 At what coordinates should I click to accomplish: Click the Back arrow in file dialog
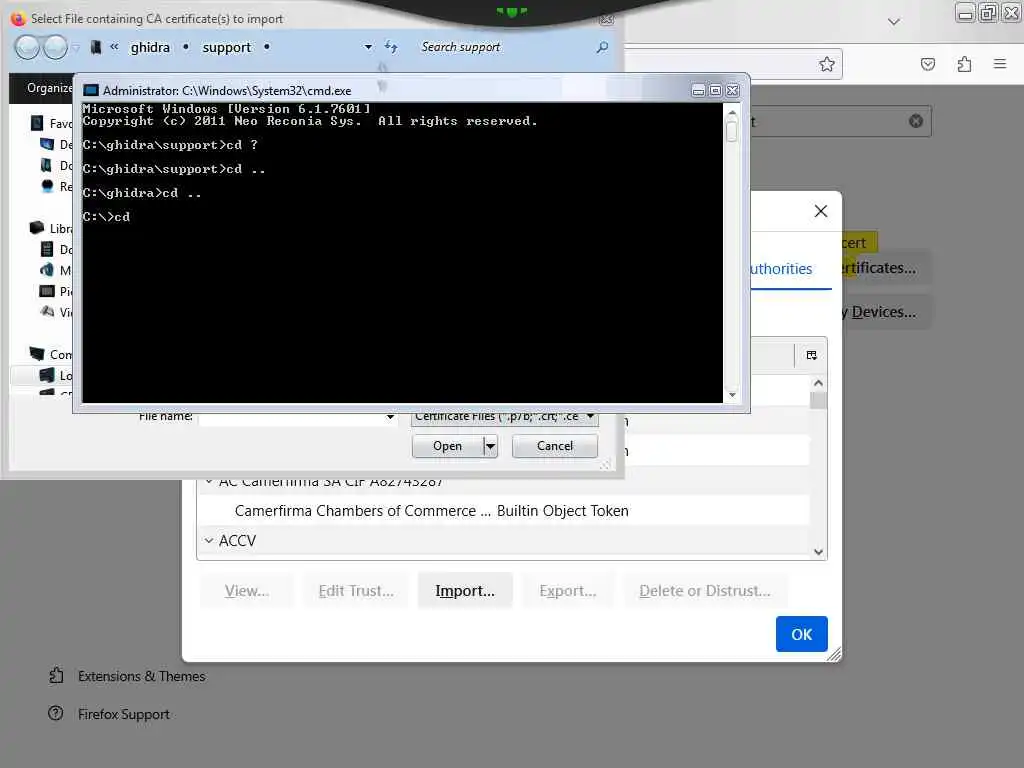click(x=27, y=47)
